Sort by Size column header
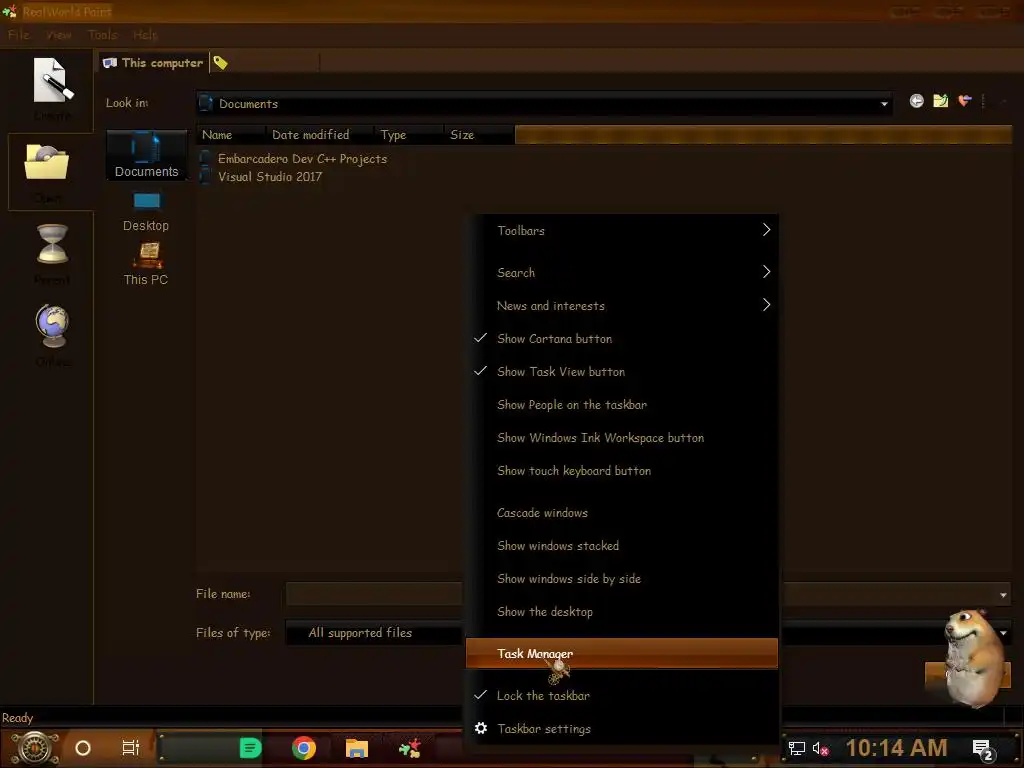The height and width of the screenshot is (768, 1024). [x=479, y=135]
